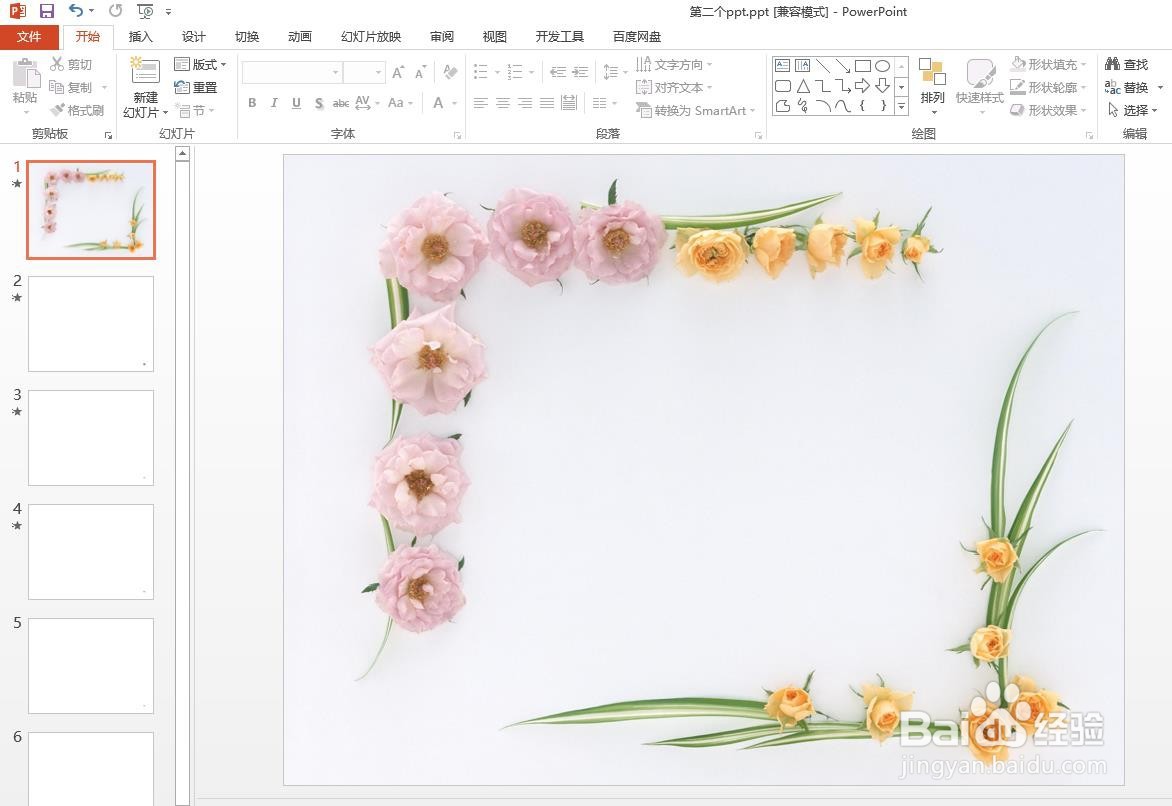This screenshot has width=1172, height=806.
Task: Click the numbered list icon
Action: click(515, 73)
